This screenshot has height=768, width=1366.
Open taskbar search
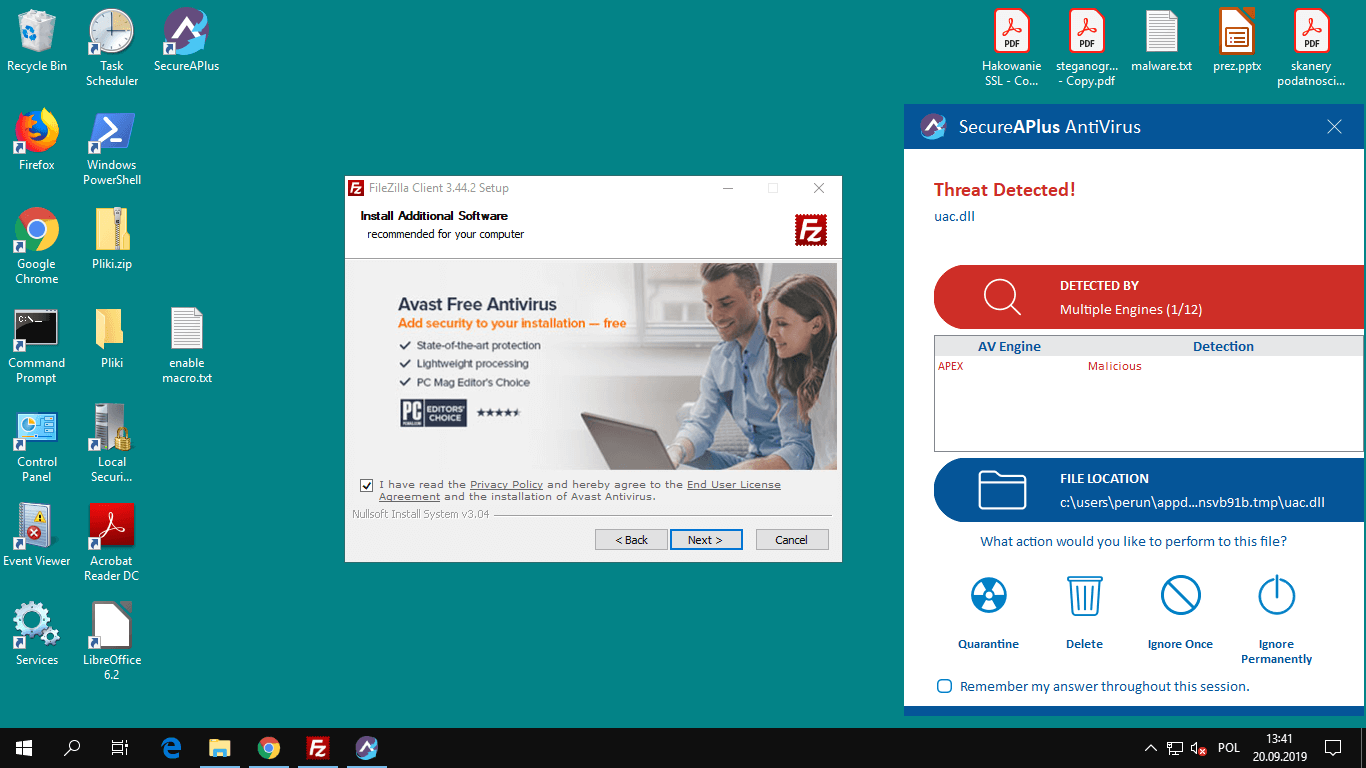click(72, 747)
